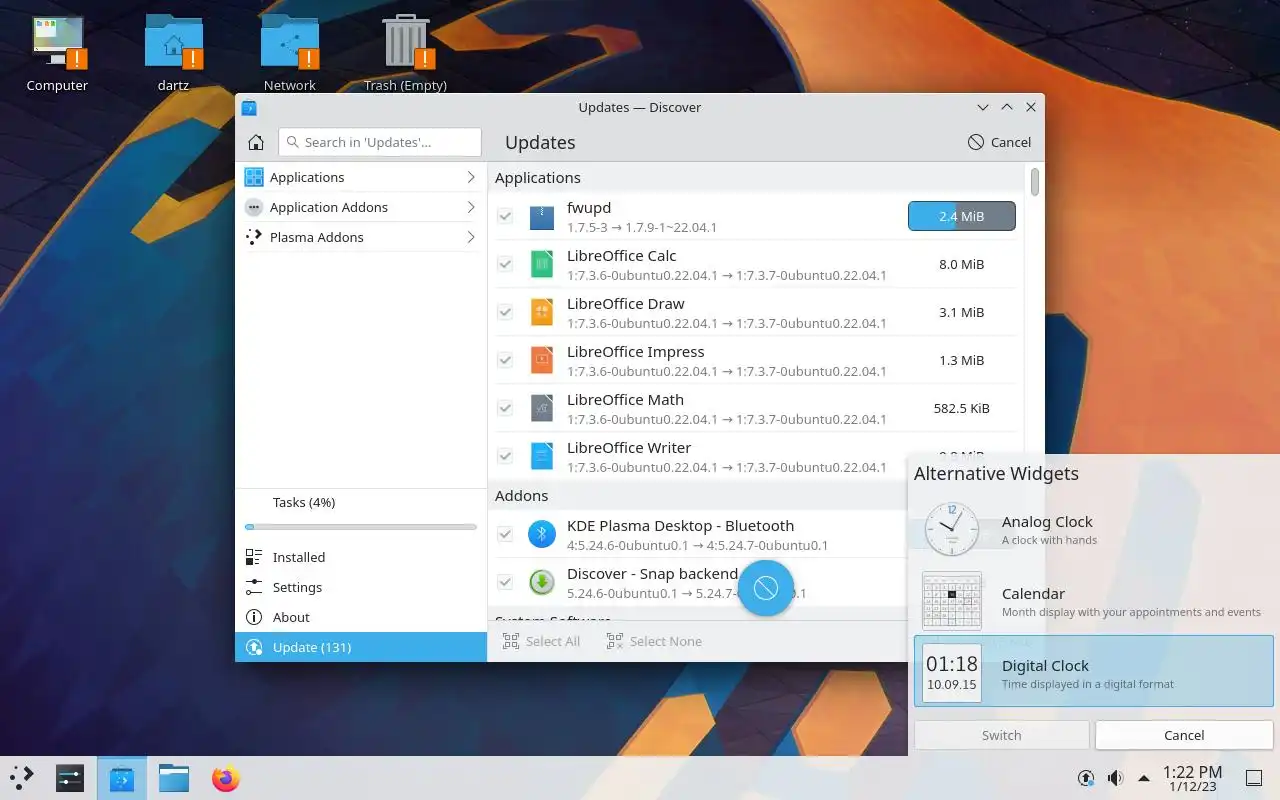Click the Search in 'Updates' field

tap(380, 142)
